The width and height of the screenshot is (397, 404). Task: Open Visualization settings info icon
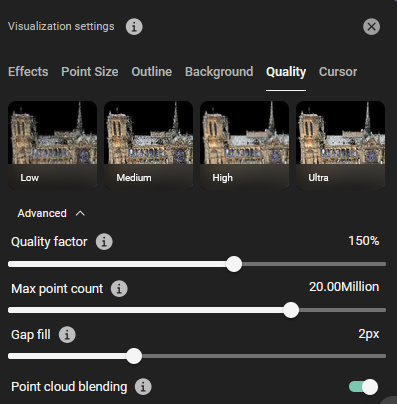click(134, 27)
